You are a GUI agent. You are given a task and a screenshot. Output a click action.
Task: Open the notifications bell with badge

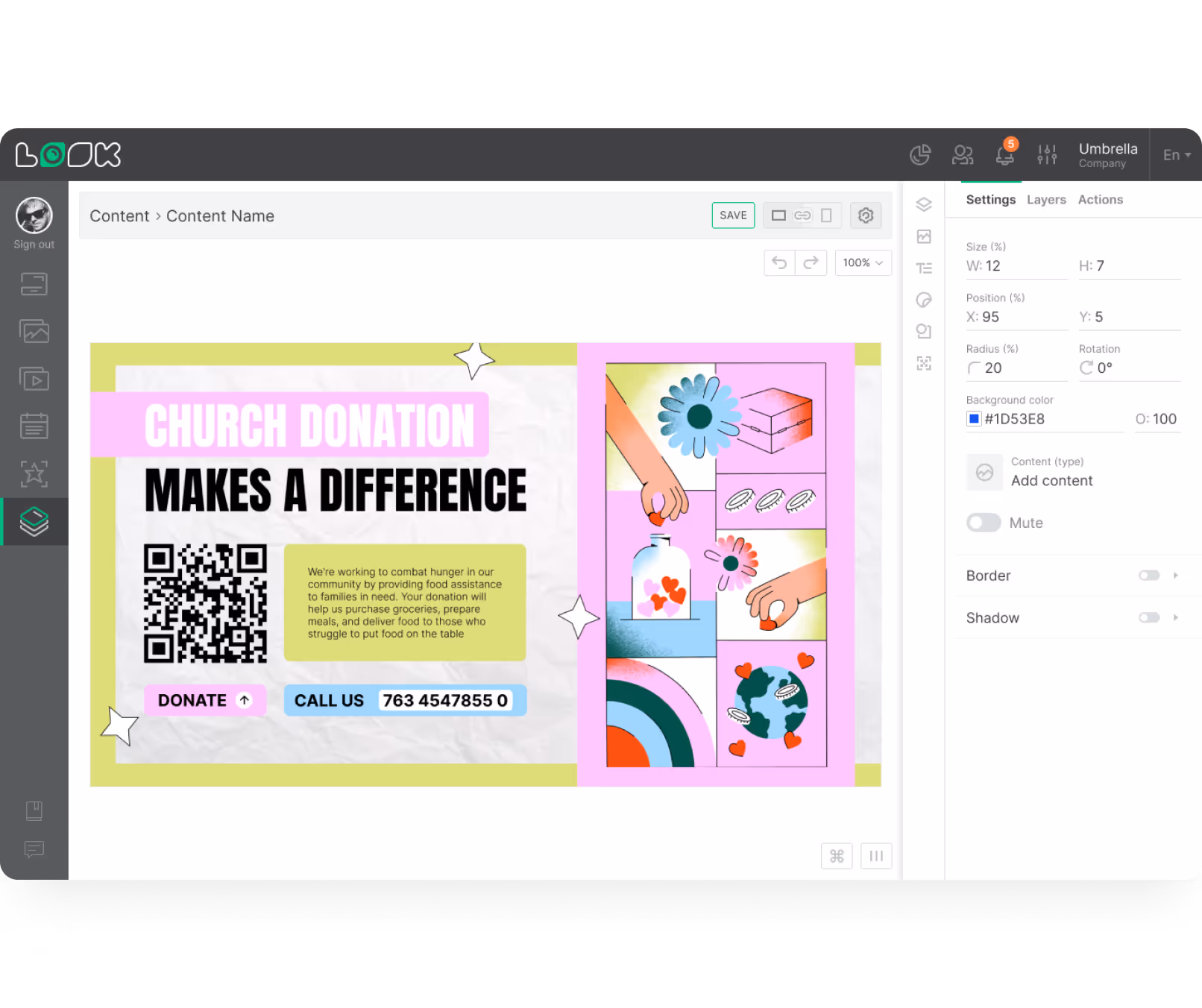(1005, 153)
